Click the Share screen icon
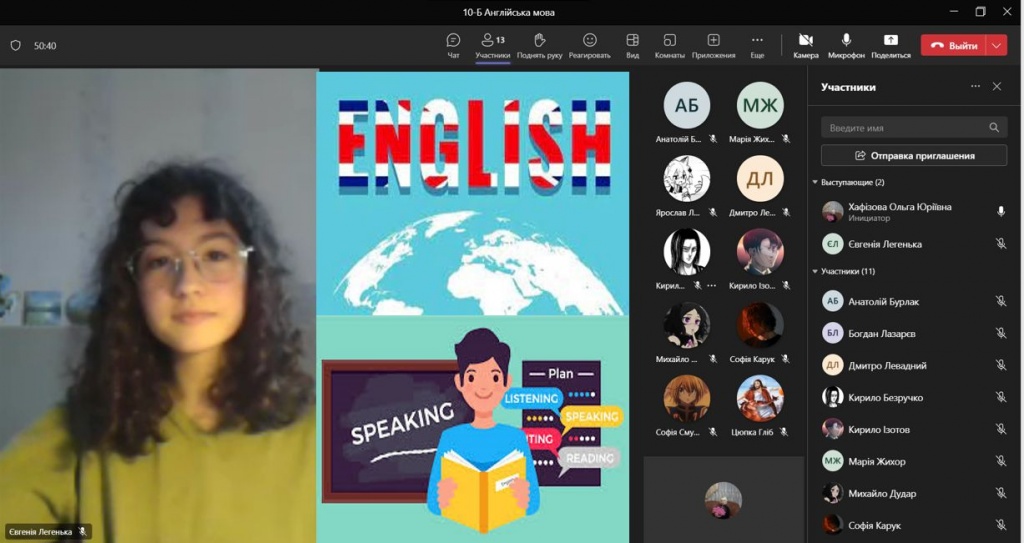Screen dimensions: 1024x543 [890, 41]
